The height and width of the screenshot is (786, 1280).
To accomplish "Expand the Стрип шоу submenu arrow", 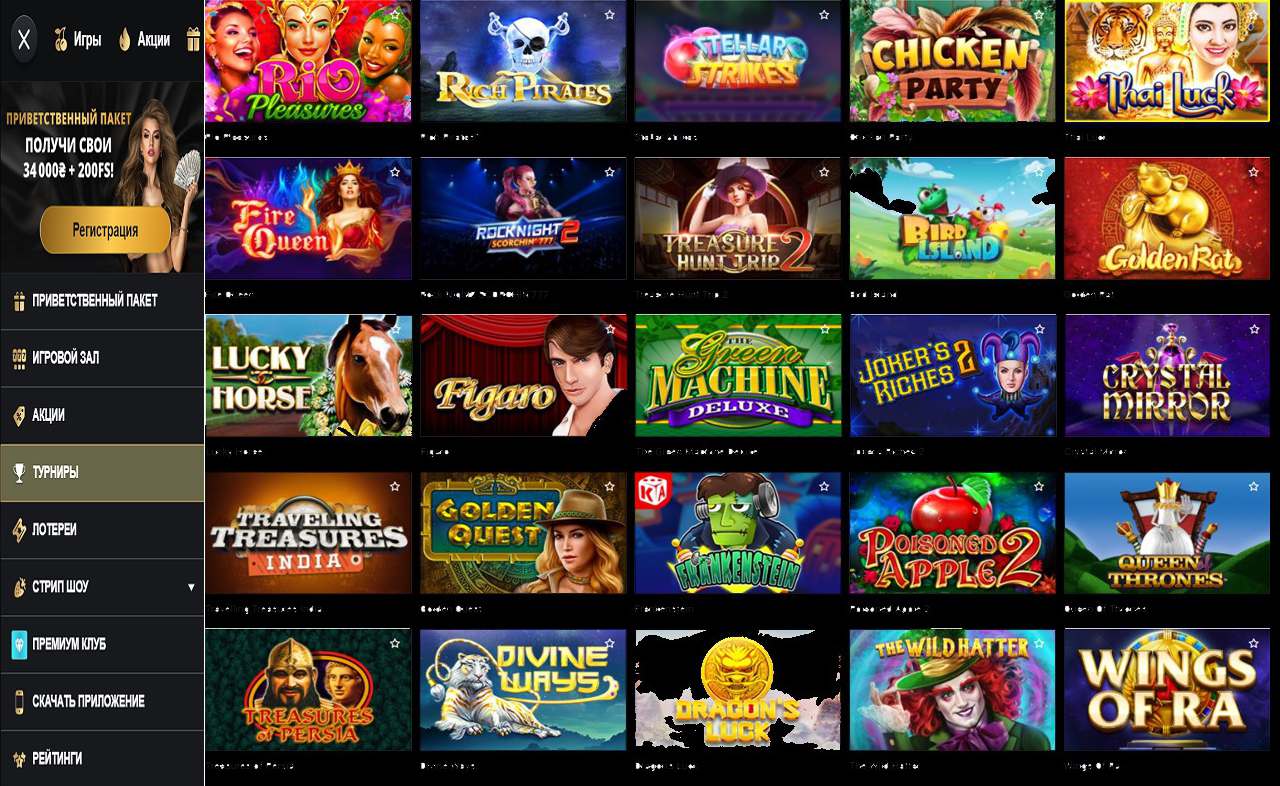I will (x=191, y=587).
